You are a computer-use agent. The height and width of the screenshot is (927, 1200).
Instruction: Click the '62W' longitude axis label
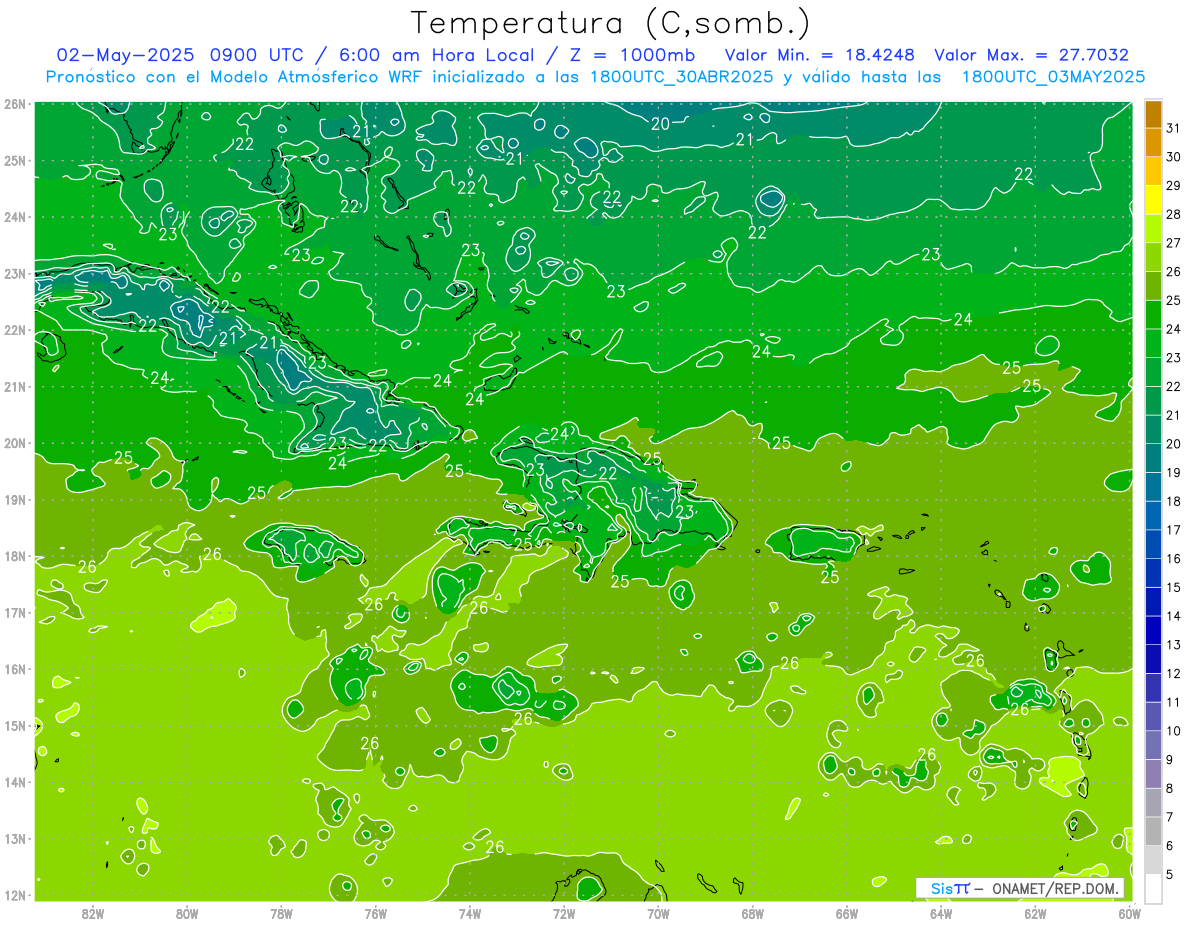(x=1035, y=913)
